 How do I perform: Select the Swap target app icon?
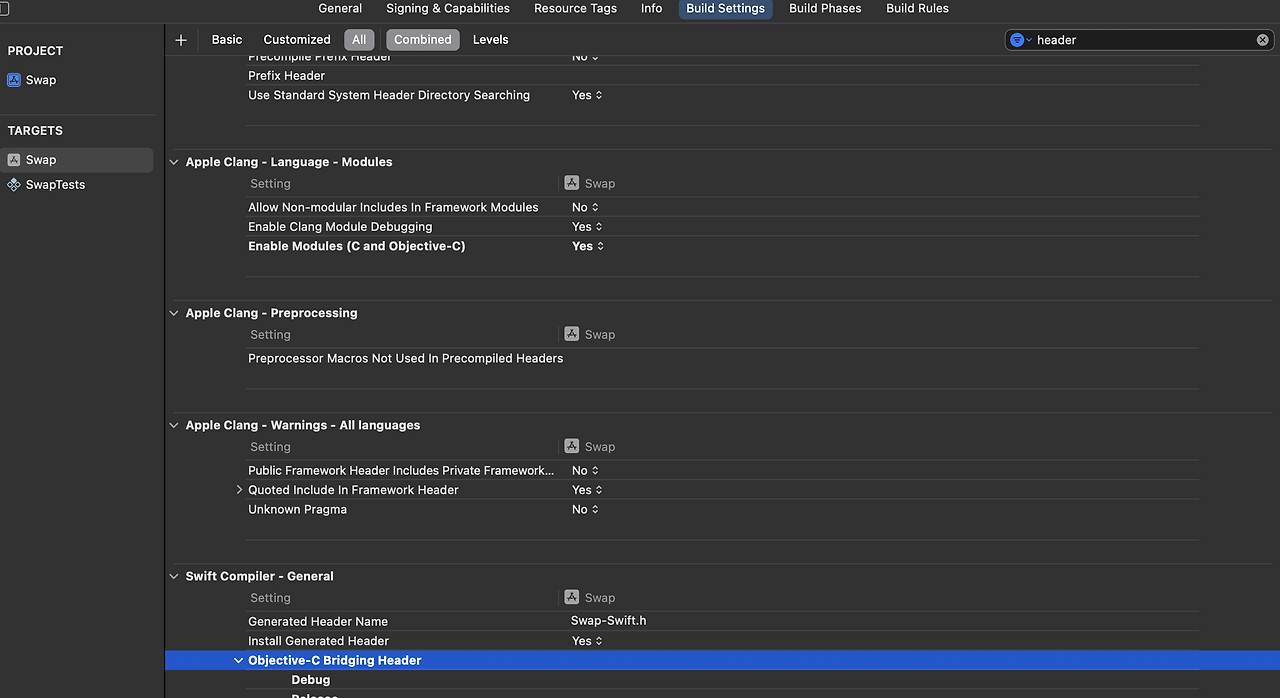pyautogui.click(x=14, y=160)
